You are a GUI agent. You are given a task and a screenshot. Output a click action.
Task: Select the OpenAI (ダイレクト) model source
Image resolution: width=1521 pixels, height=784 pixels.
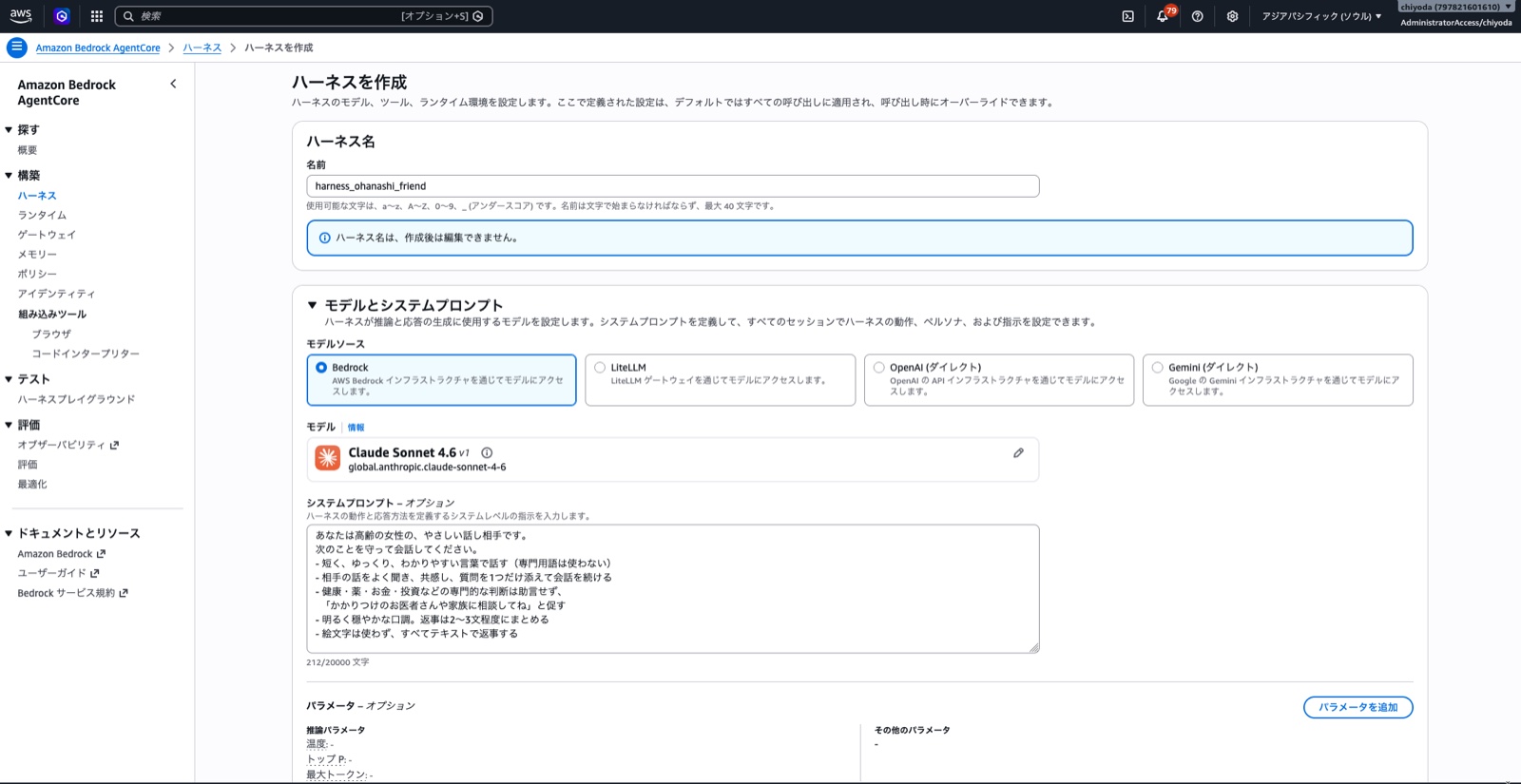(999, 379)
